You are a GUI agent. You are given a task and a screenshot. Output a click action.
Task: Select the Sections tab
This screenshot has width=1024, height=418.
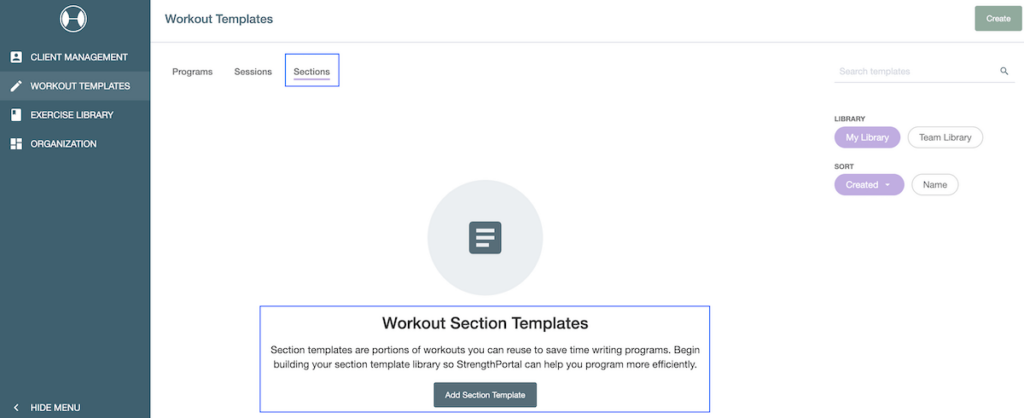click(311, 72)
